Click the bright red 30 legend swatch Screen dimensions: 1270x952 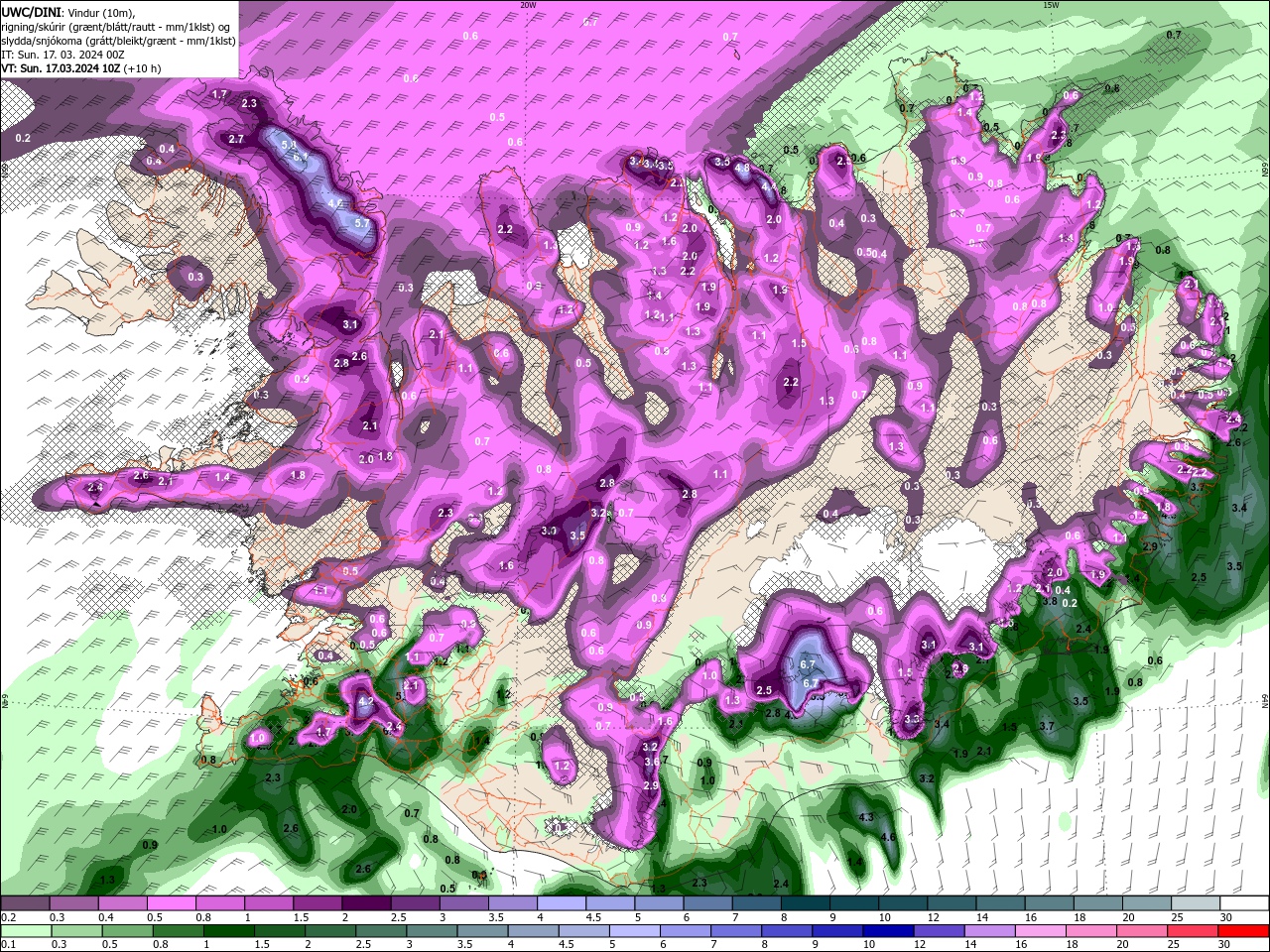(x=1245, y=931)
